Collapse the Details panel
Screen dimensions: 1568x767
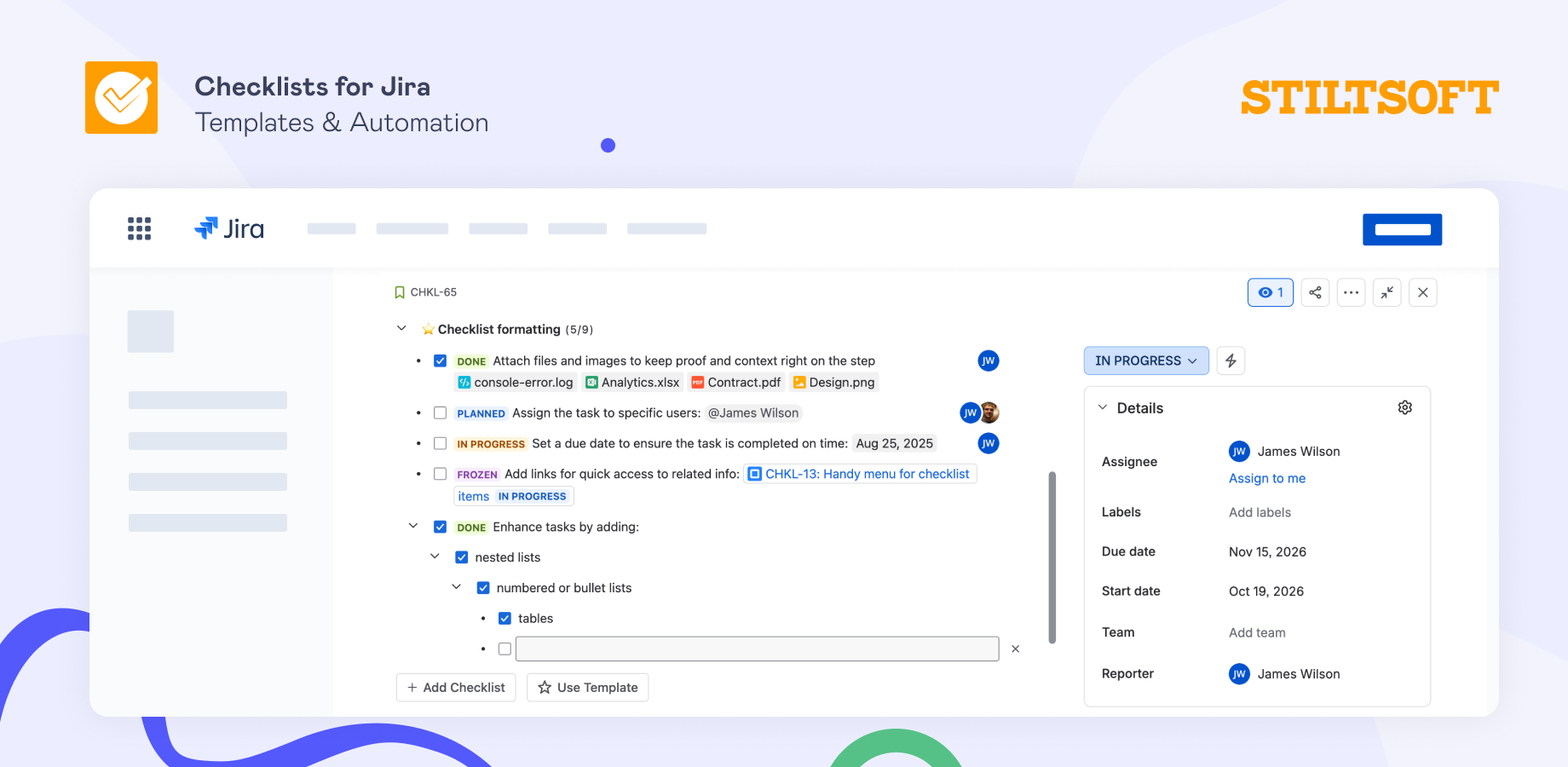tap(1102, 407)
